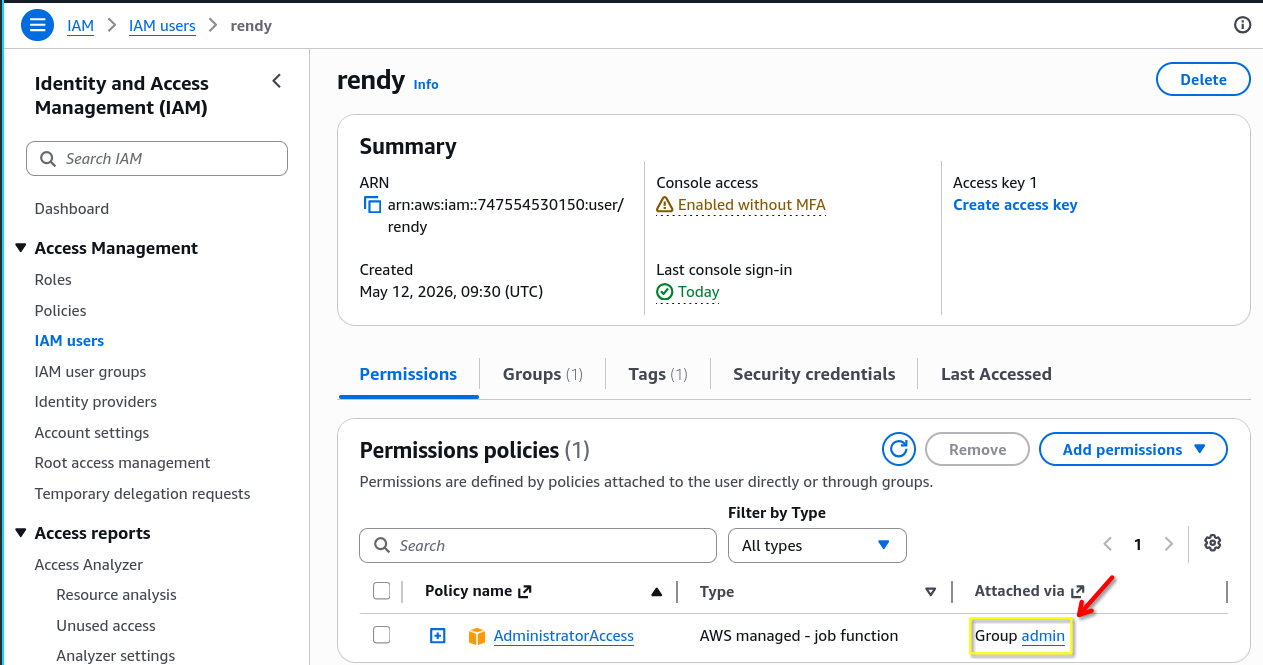Click the Type column header
1263x665 pixels.
pos(717,592)
